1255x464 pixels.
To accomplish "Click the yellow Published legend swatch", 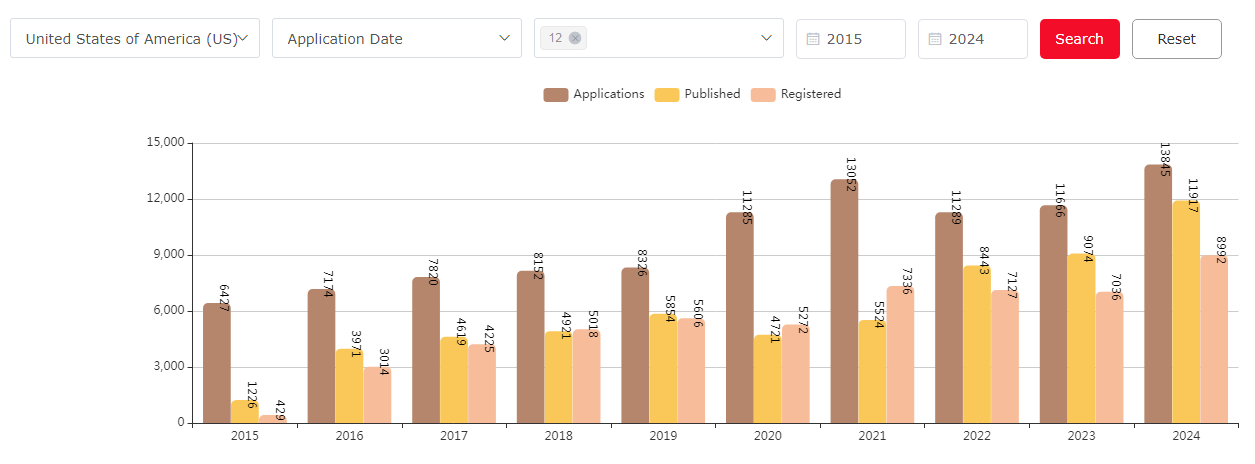I will (666, 94).
